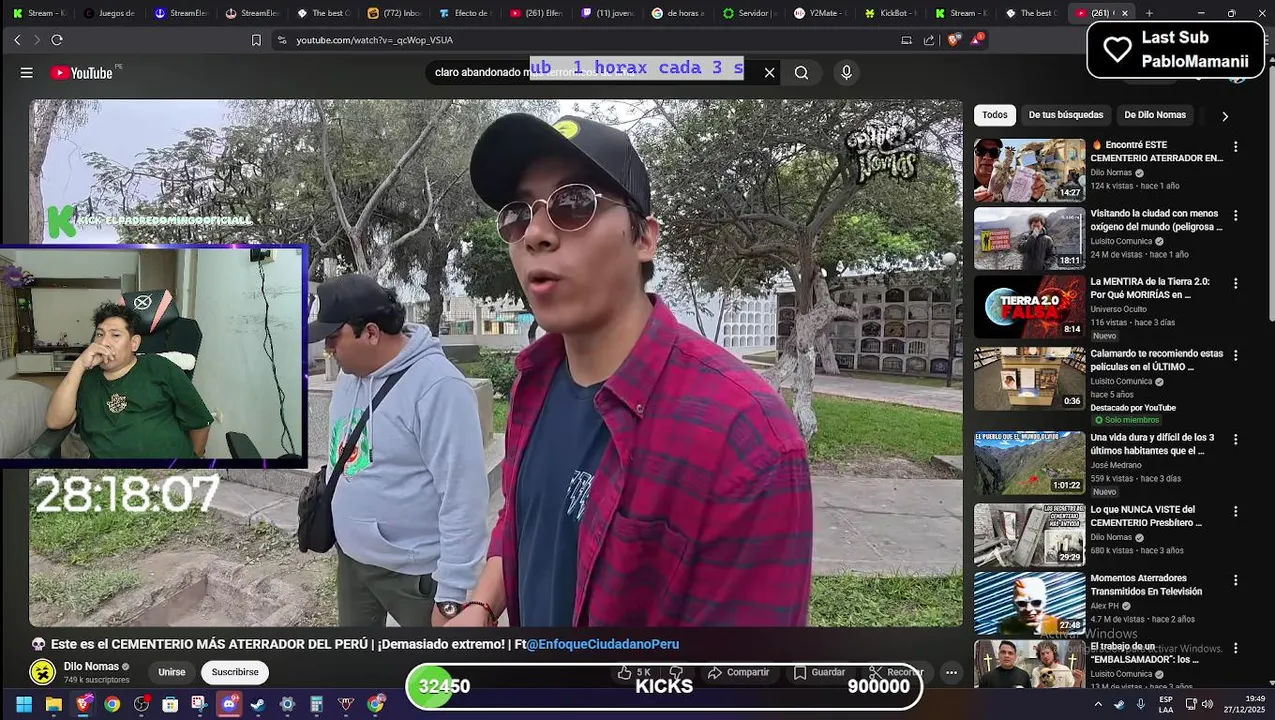
Task: Select the De Dilo Nomas chip
Action: tap(1155, 115)
